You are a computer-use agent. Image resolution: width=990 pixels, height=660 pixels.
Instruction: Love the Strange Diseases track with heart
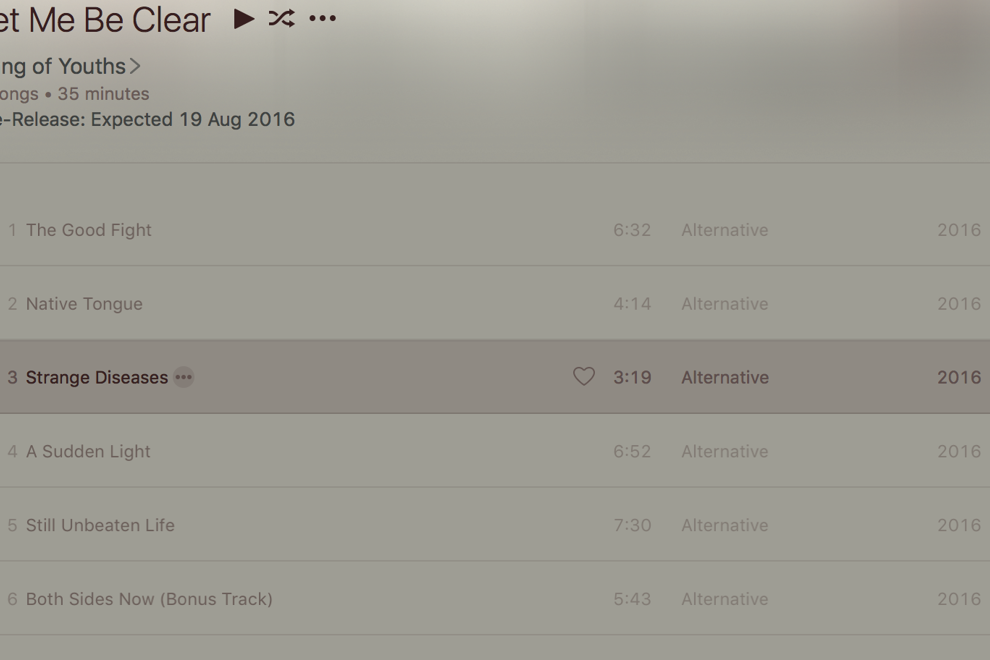tap(584, 376)
